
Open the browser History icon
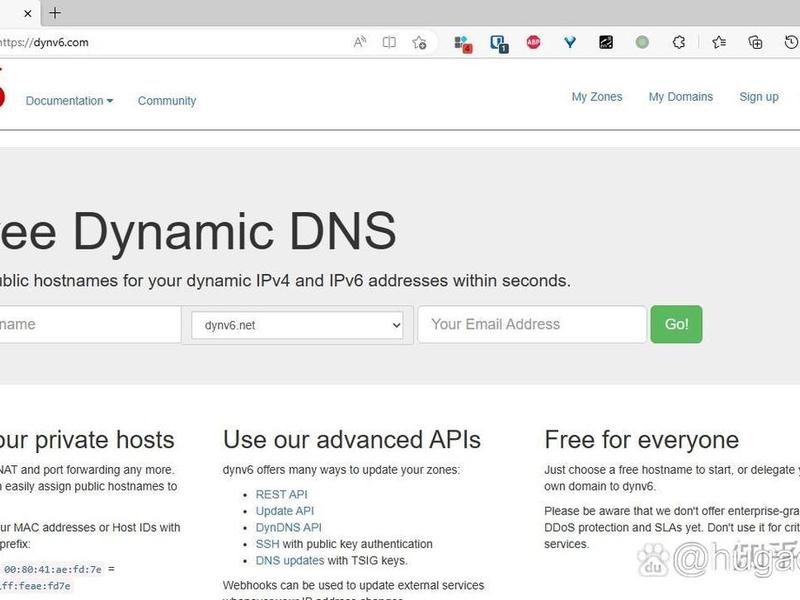pyautogui.click(x=791, y=42)
